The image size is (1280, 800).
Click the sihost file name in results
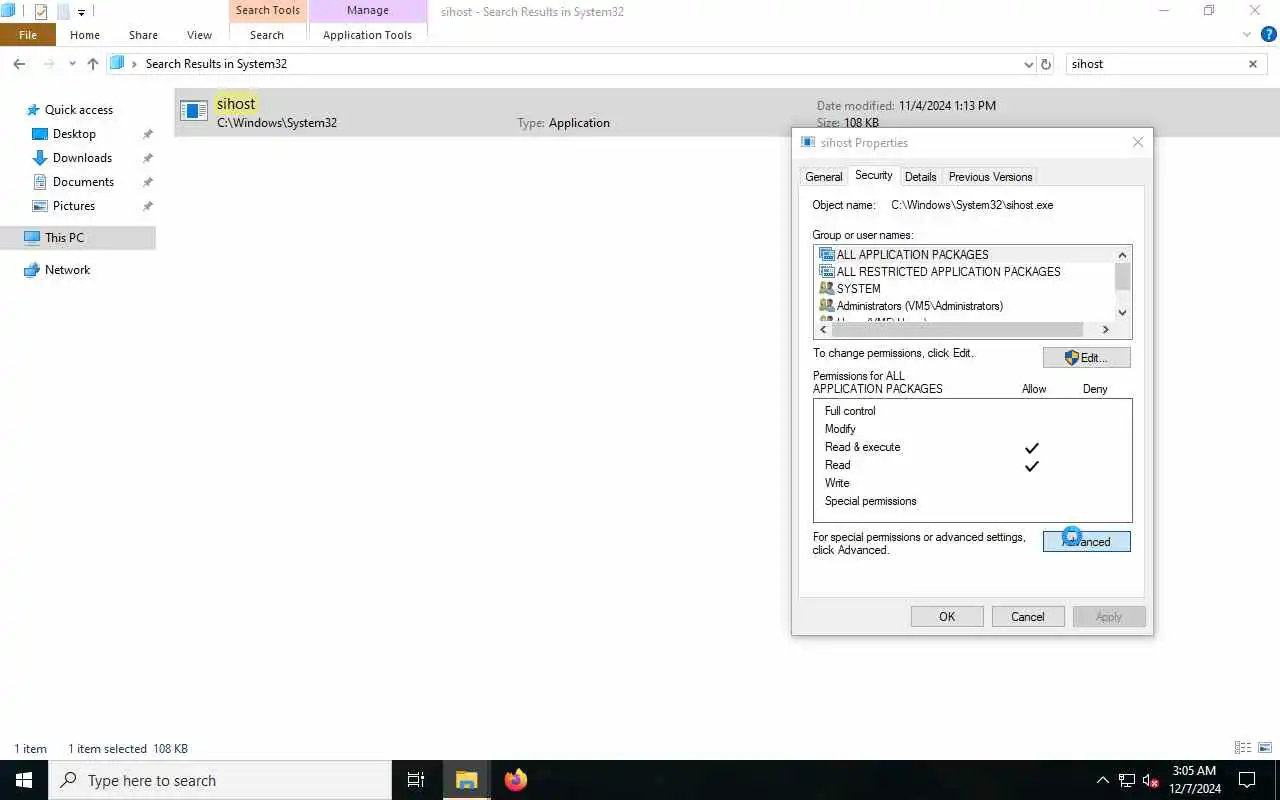coord(236,104)
